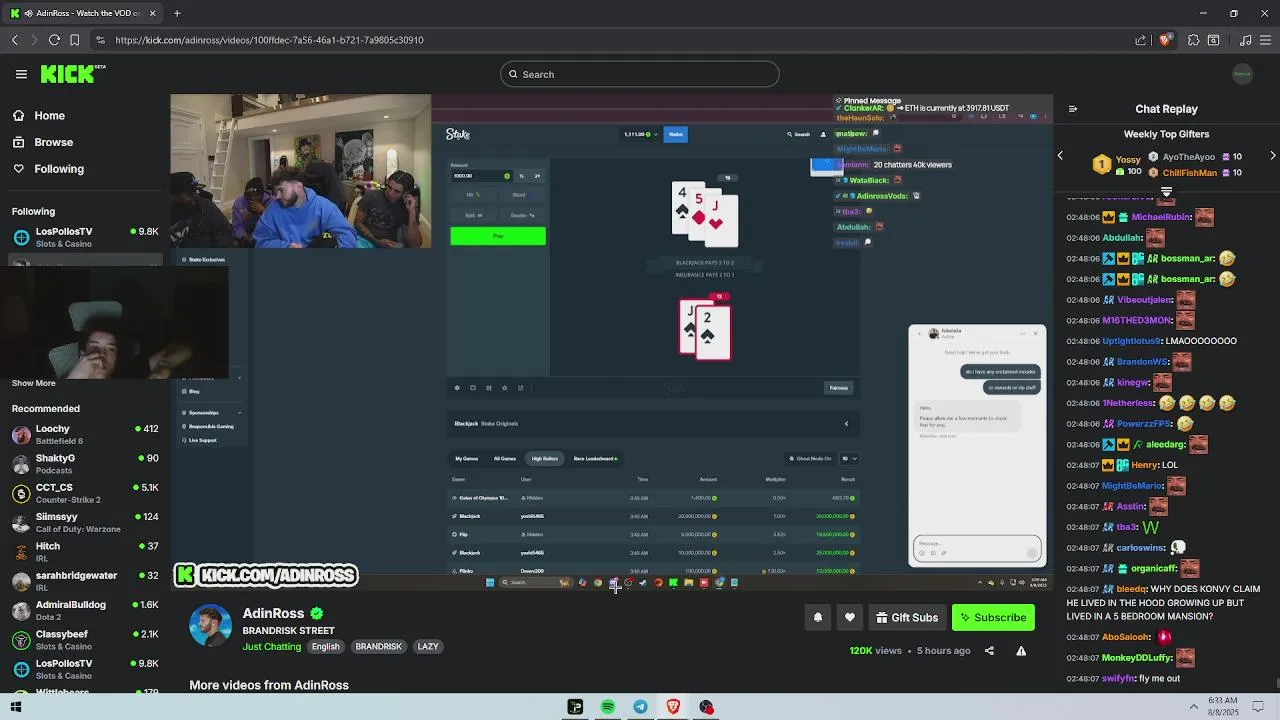The width and height of the screenshot is (1280, 720).
Task: Click chat username swifyfn
Action: pos(1118,678)
